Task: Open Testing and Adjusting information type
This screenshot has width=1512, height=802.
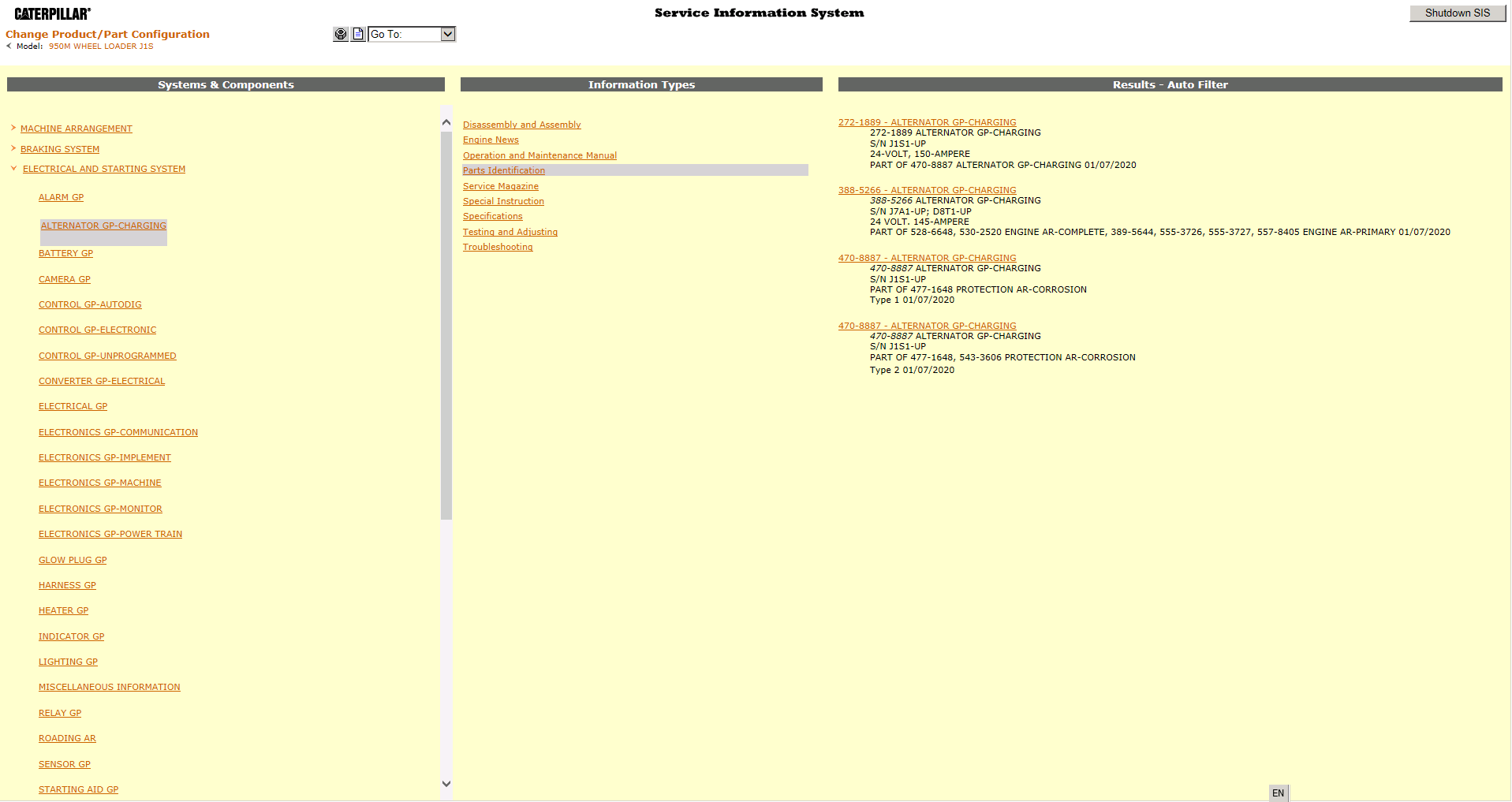Action: pos(510,232)
